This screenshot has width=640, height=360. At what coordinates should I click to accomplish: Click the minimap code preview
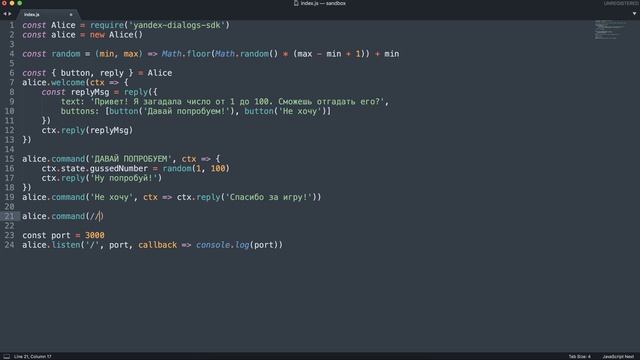point(609,29)
